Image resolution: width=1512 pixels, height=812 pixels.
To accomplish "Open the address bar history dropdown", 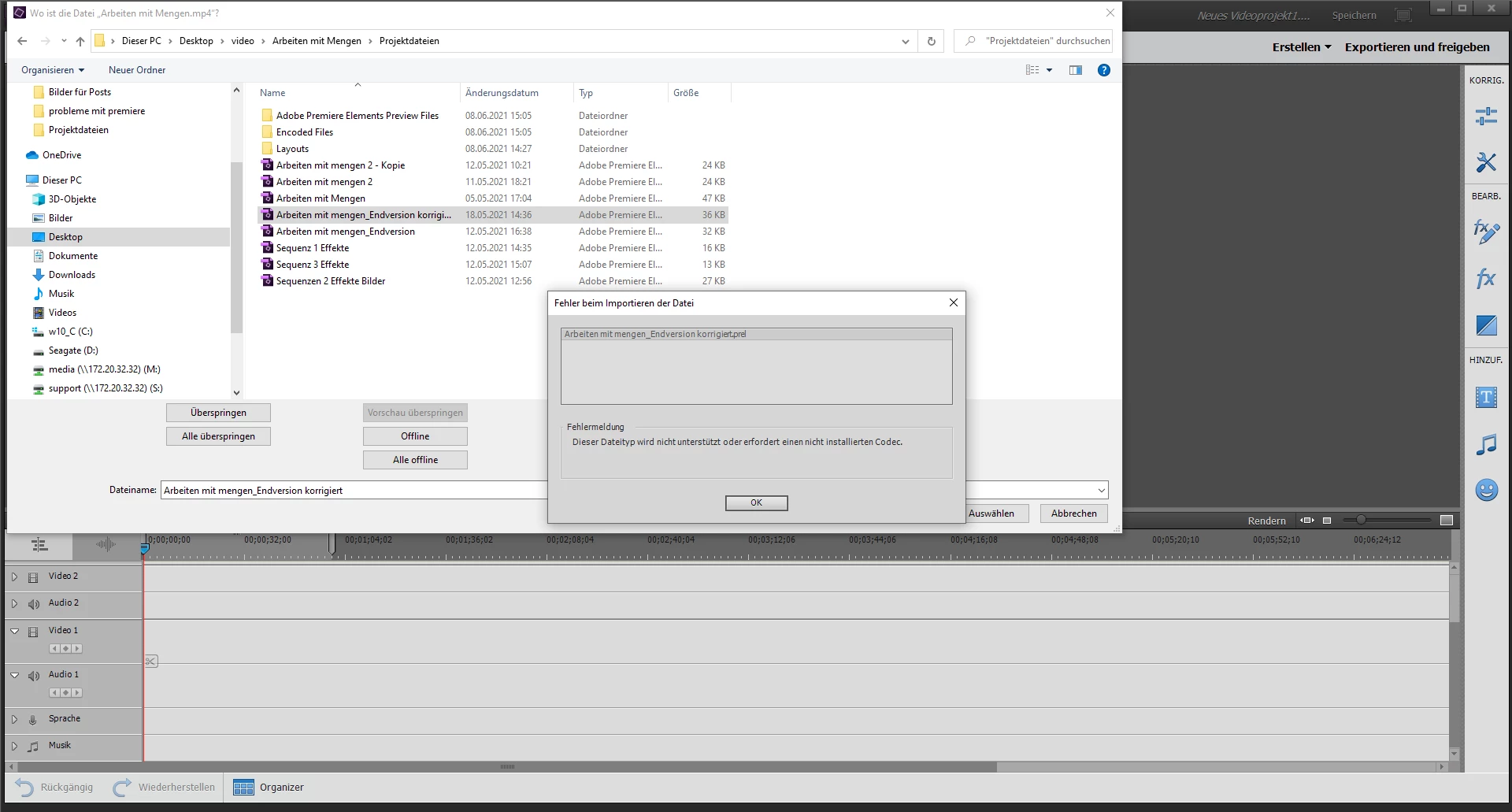I will (906, 41).
